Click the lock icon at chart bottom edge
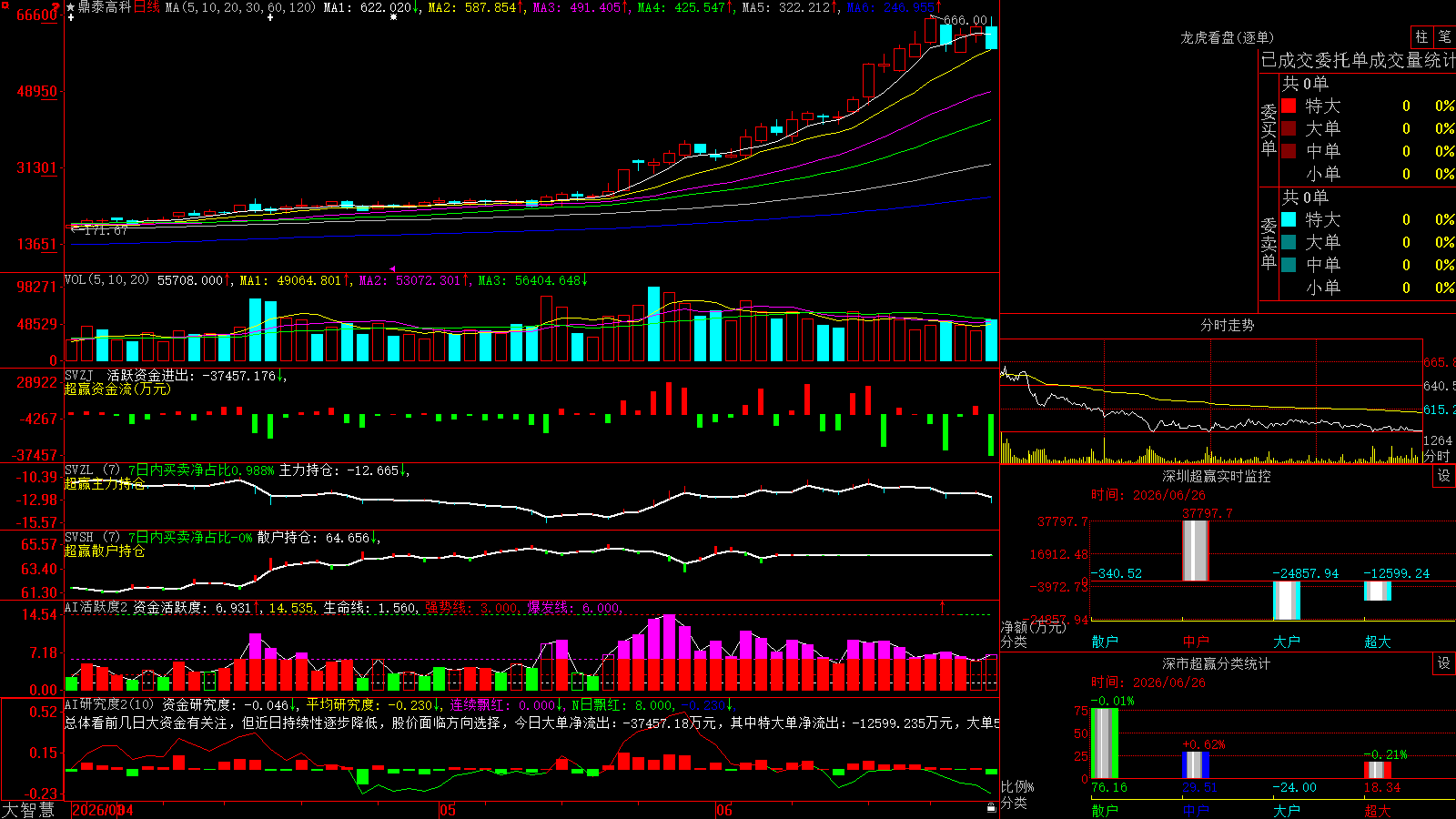 (991, 807)
